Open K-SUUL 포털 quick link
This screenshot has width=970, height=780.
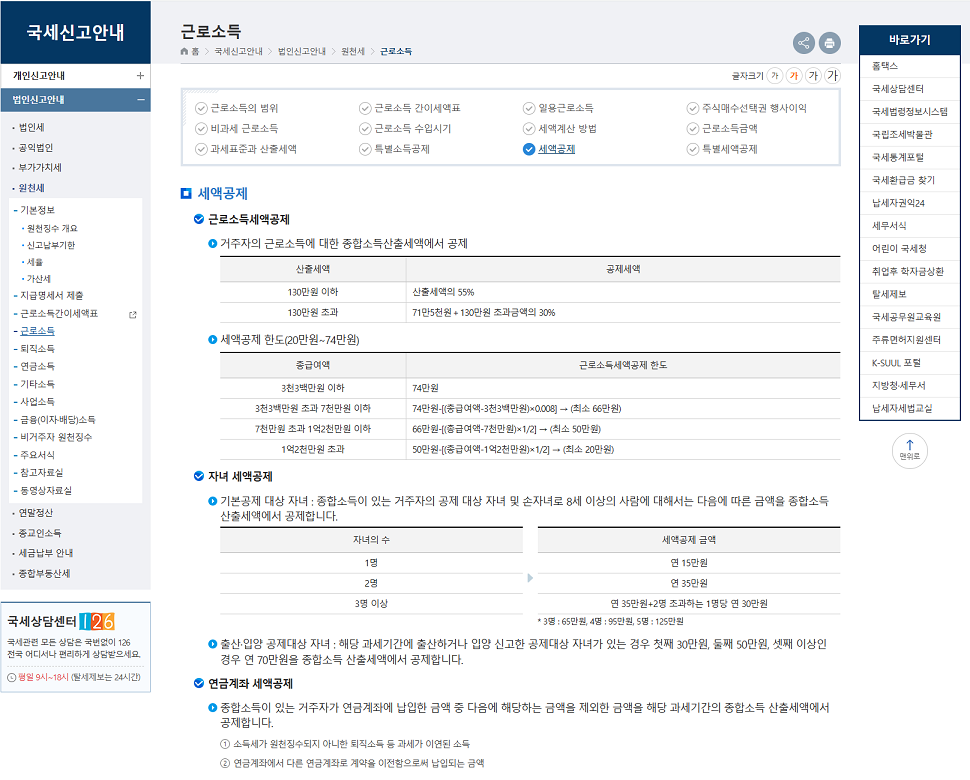[896, 362]
